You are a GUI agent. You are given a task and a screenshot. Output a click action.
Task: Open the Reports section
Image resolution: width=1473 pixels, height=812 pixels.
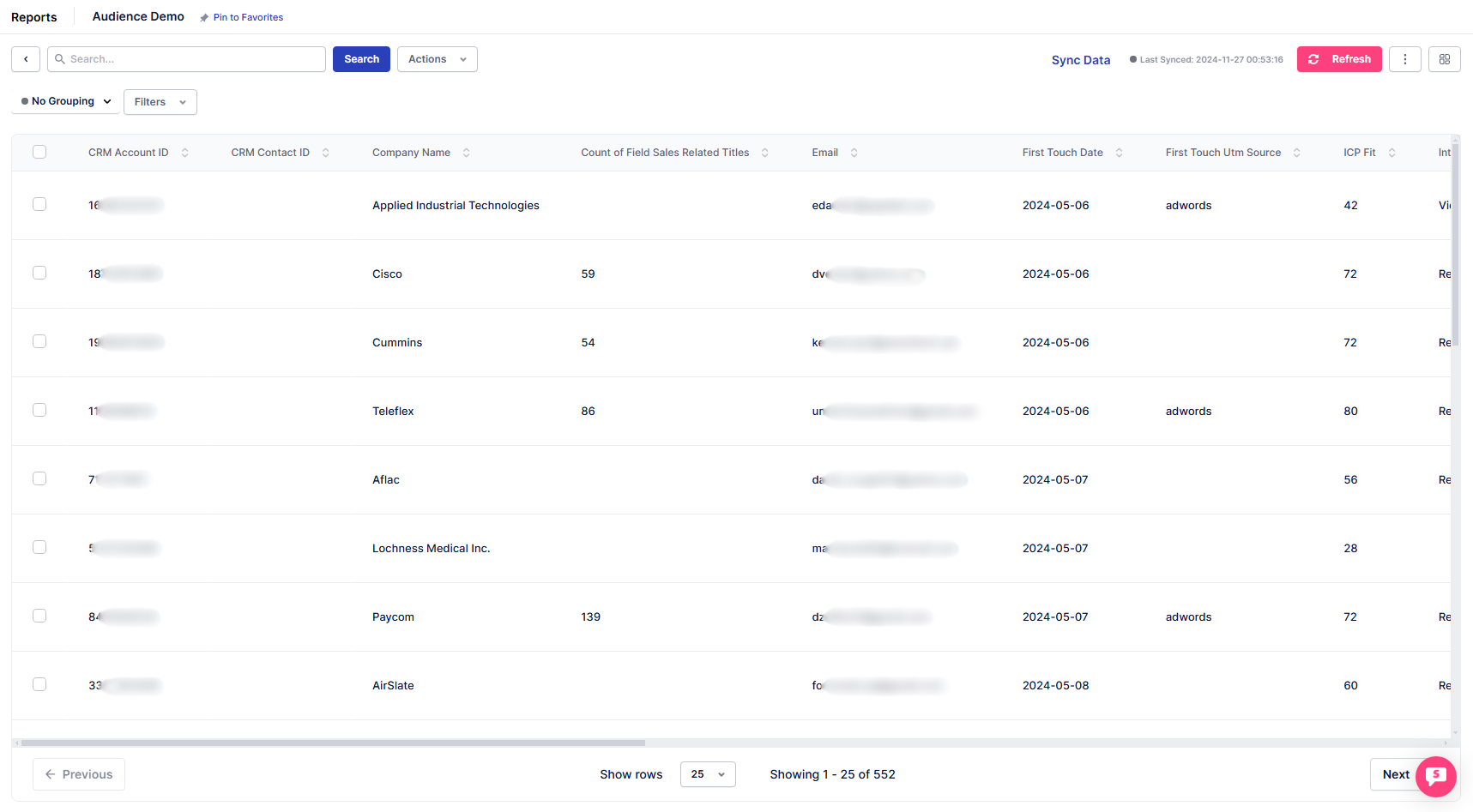click(34, 17)
